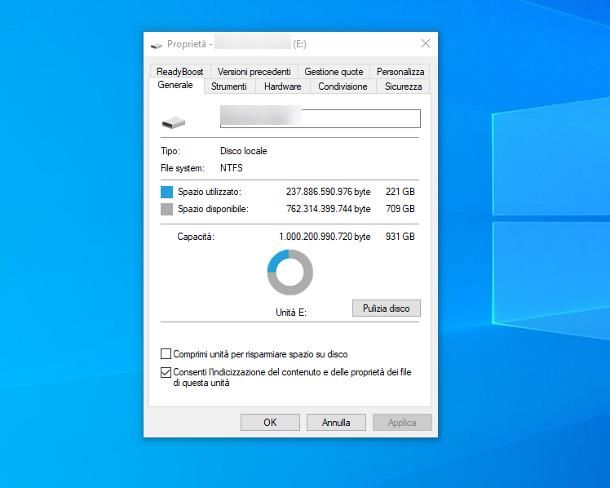The image size is (610, 488).
Task: Select the Gestione quote tab
Action: point(333,72)
